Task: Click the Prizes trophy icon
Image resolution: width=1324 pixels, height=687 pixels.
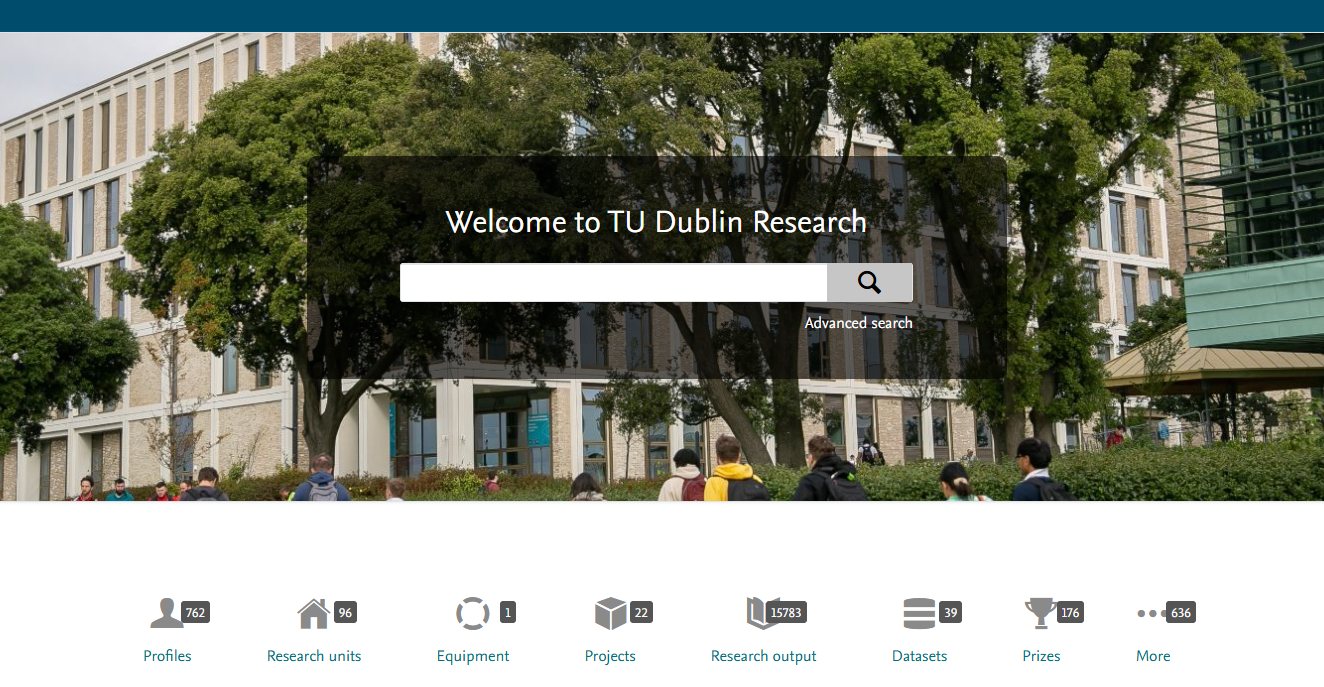Action: coord(1040,613)
